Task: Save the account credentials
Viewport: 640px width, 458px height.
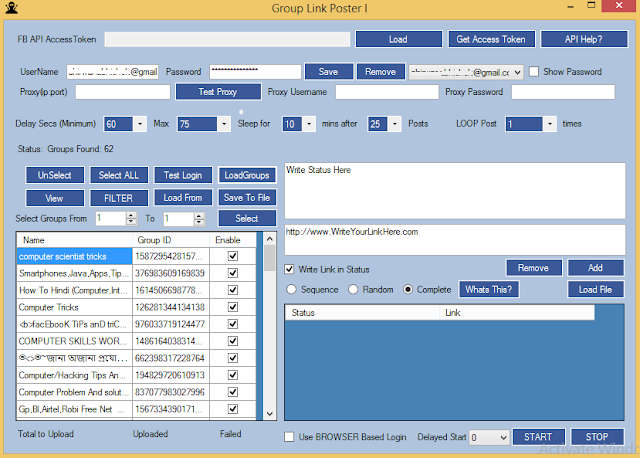Action: pos(329,72)
